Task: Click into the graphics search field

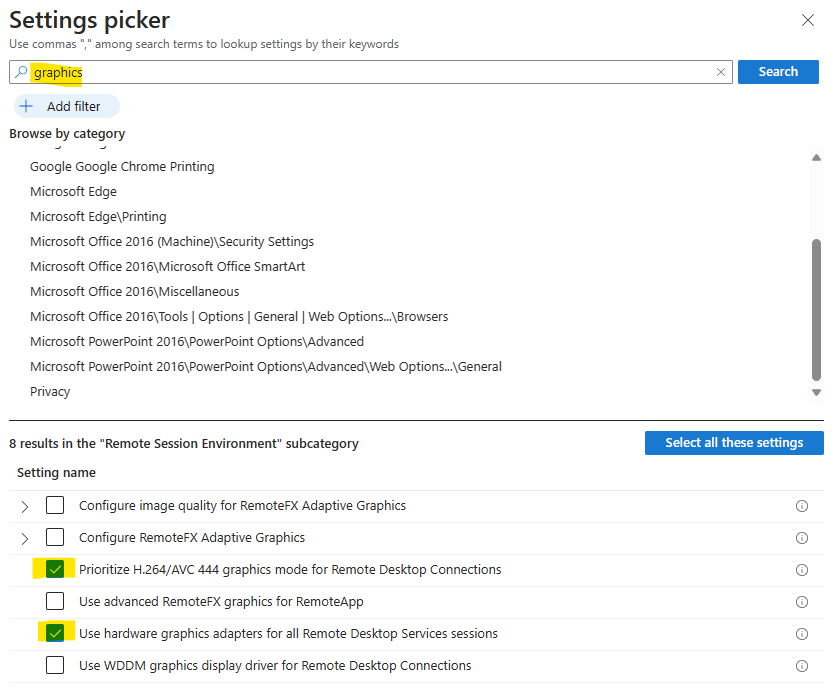Action: tap(373, 72)
